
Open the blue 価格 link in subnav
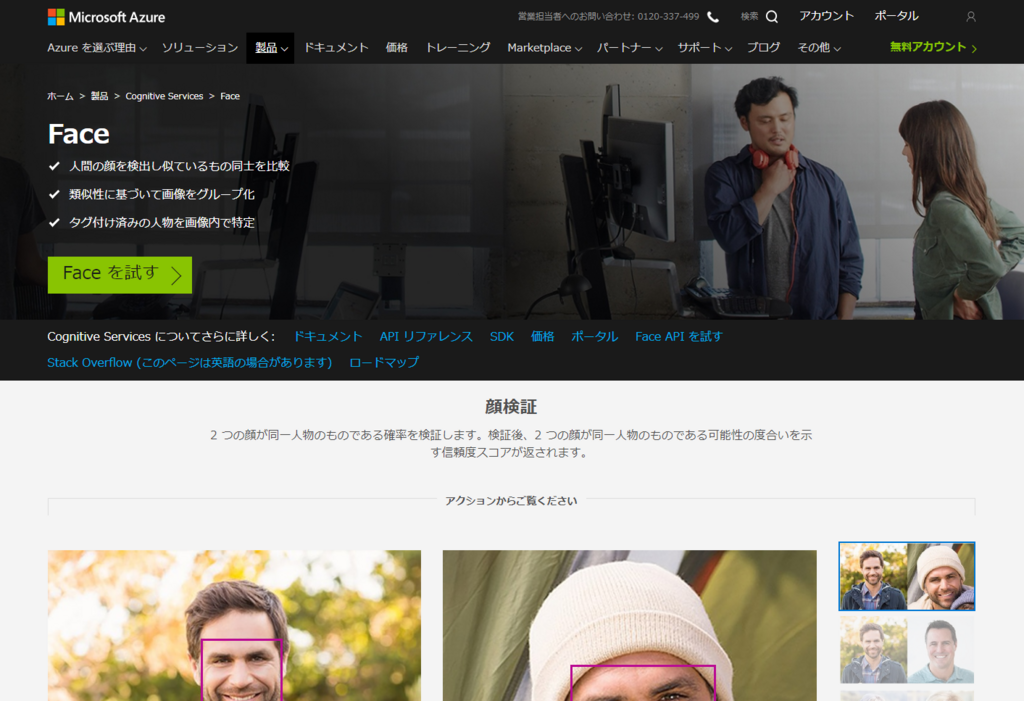(542, 336)
